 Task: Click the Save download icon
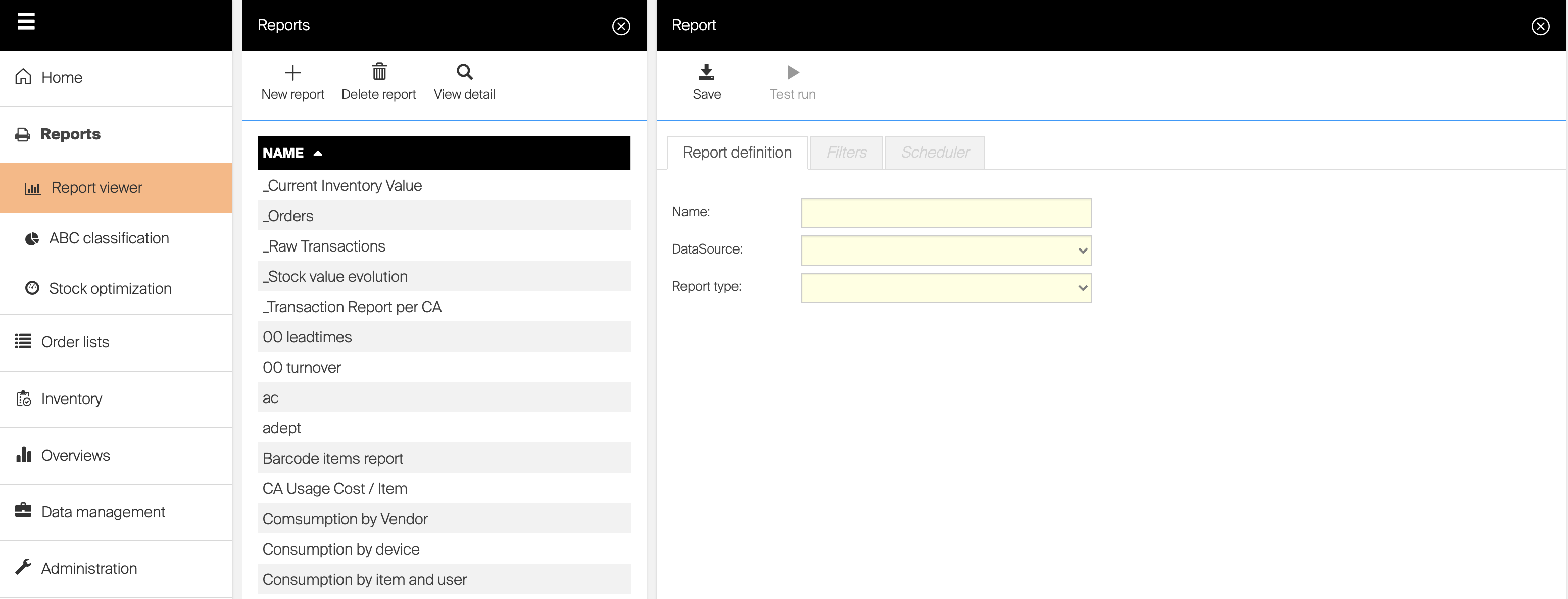[706, 72]
